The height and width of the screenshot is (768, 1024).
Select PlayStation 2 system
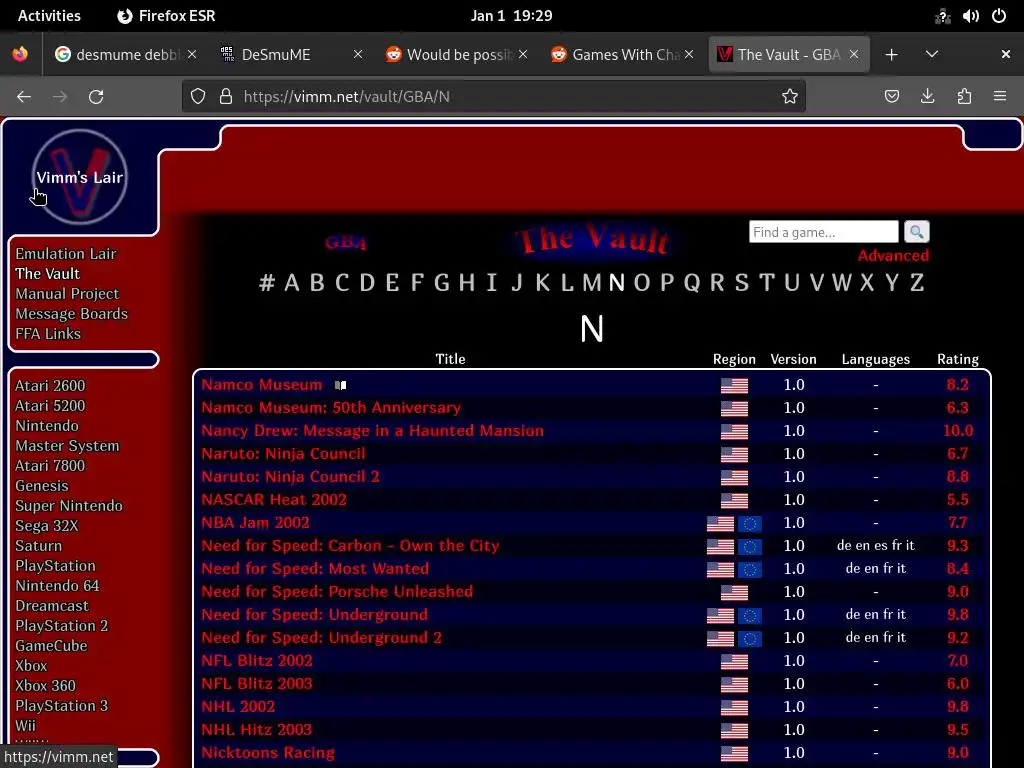61,626
